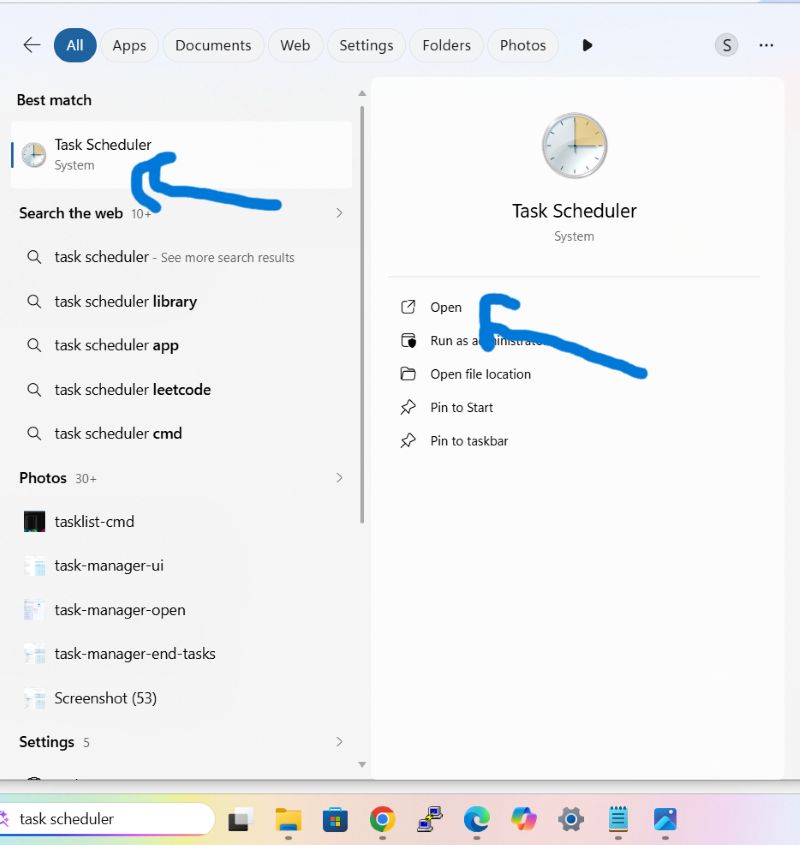Open the task-manager-end-tasks photo result

(181, 654)
